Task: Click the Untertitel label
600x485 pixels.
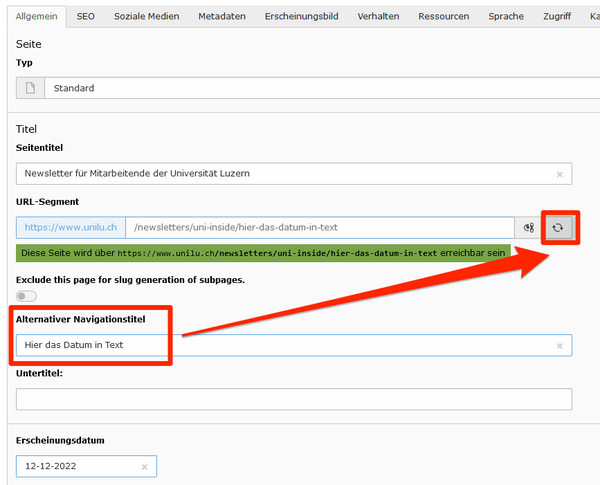Action: (39, 373)
